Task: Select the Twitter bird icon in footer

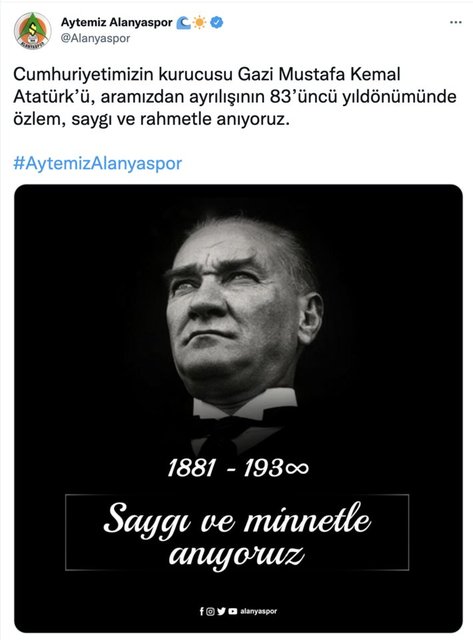Action: [221, 611]
